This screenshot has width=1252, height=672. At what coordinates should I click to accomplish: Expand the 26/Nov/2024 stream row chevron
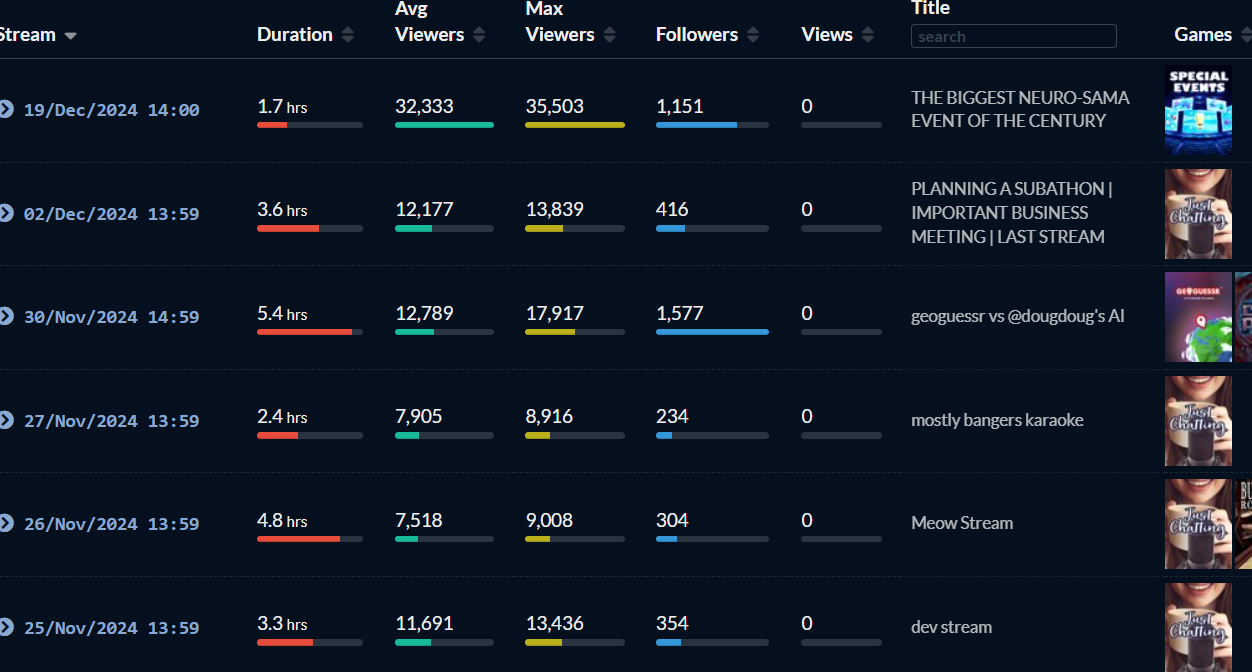[6, 523]
